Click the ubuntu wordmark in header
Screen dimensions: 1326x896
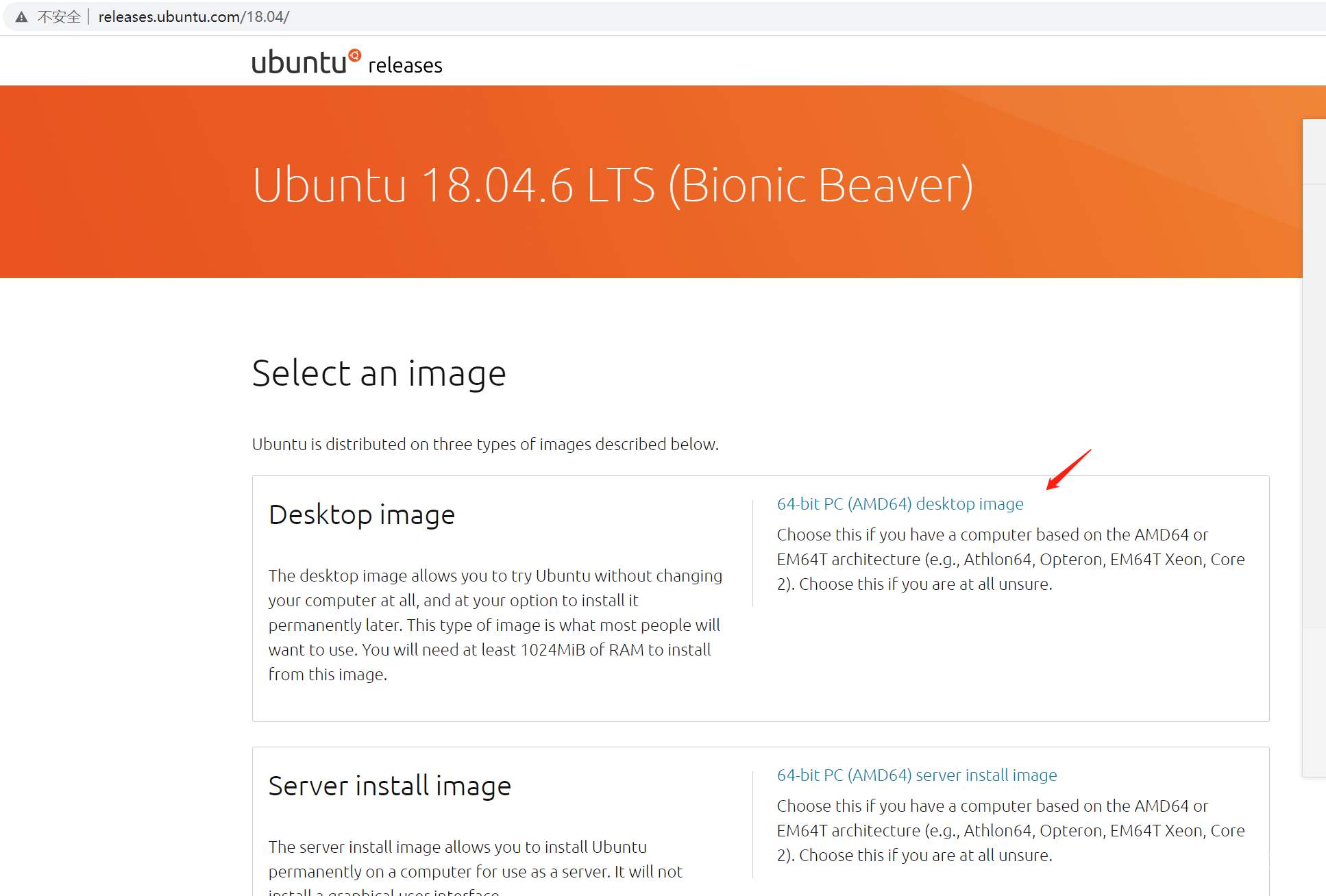coord(298,63)
